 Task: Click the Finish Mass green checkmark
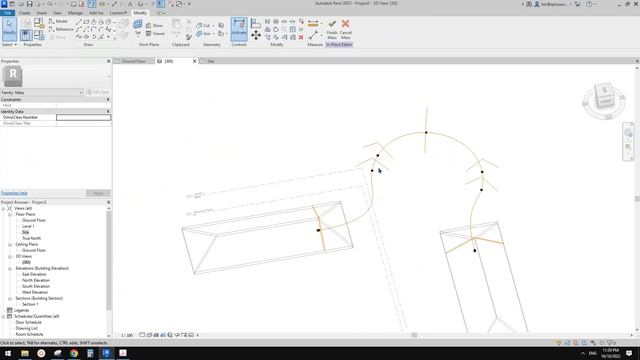tap(332, 29)
